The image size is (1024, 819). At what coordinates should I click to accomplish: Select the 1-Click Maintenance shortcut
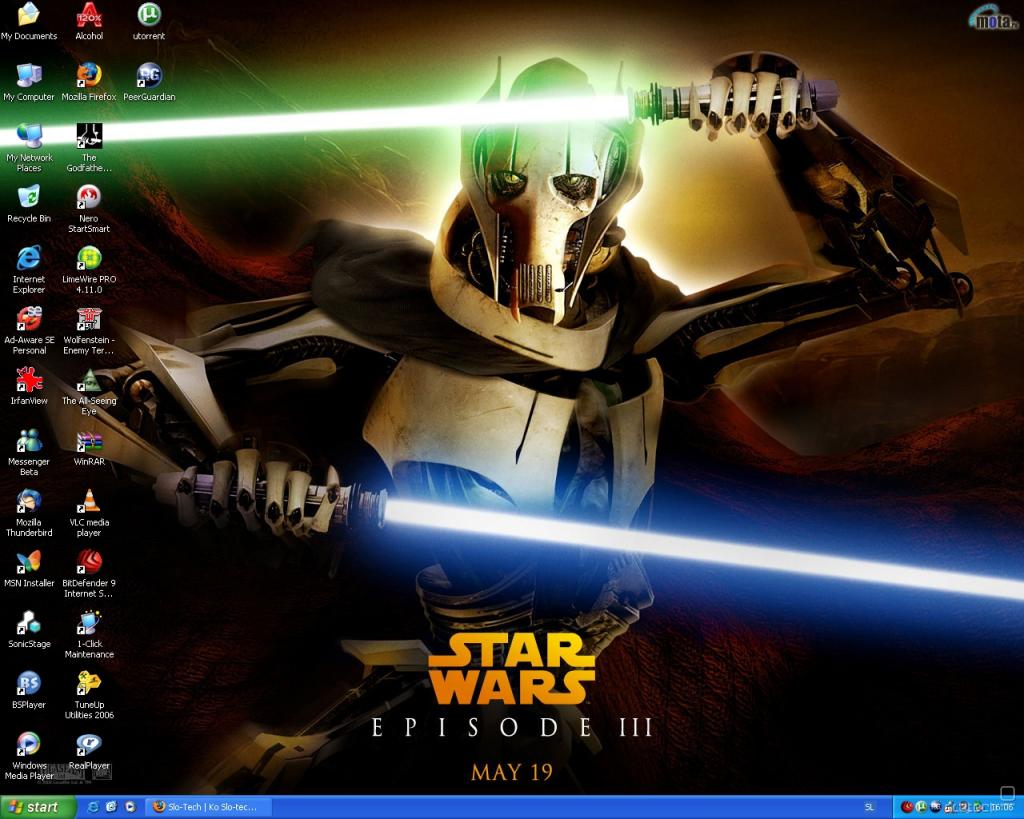click(89, 634)
